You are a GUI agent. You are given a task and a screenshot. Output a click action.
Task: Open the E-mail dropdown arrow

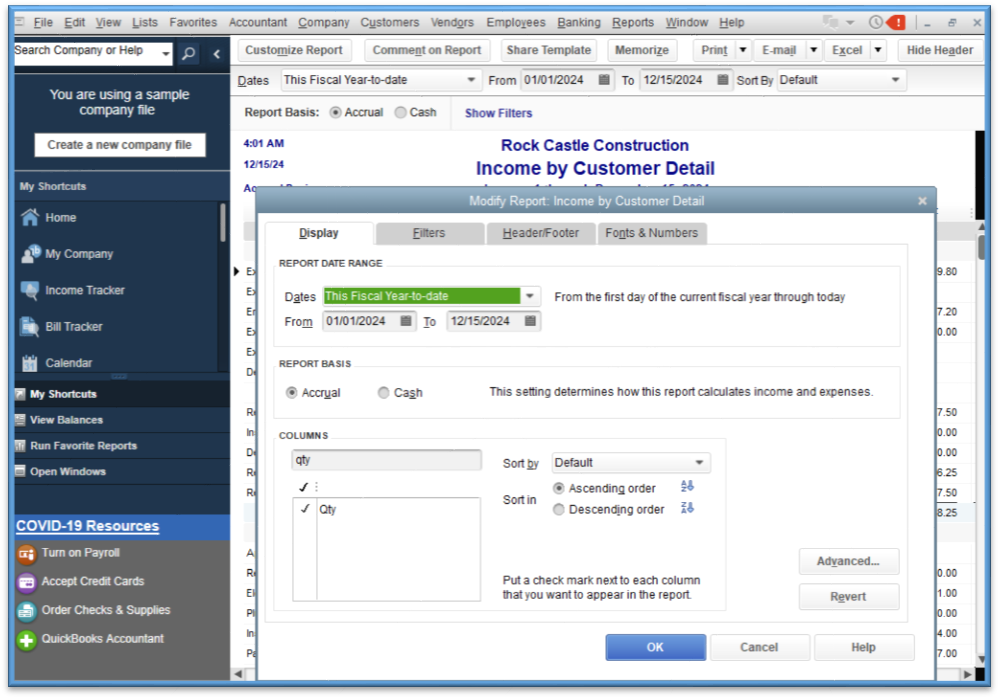pos(814,50)
